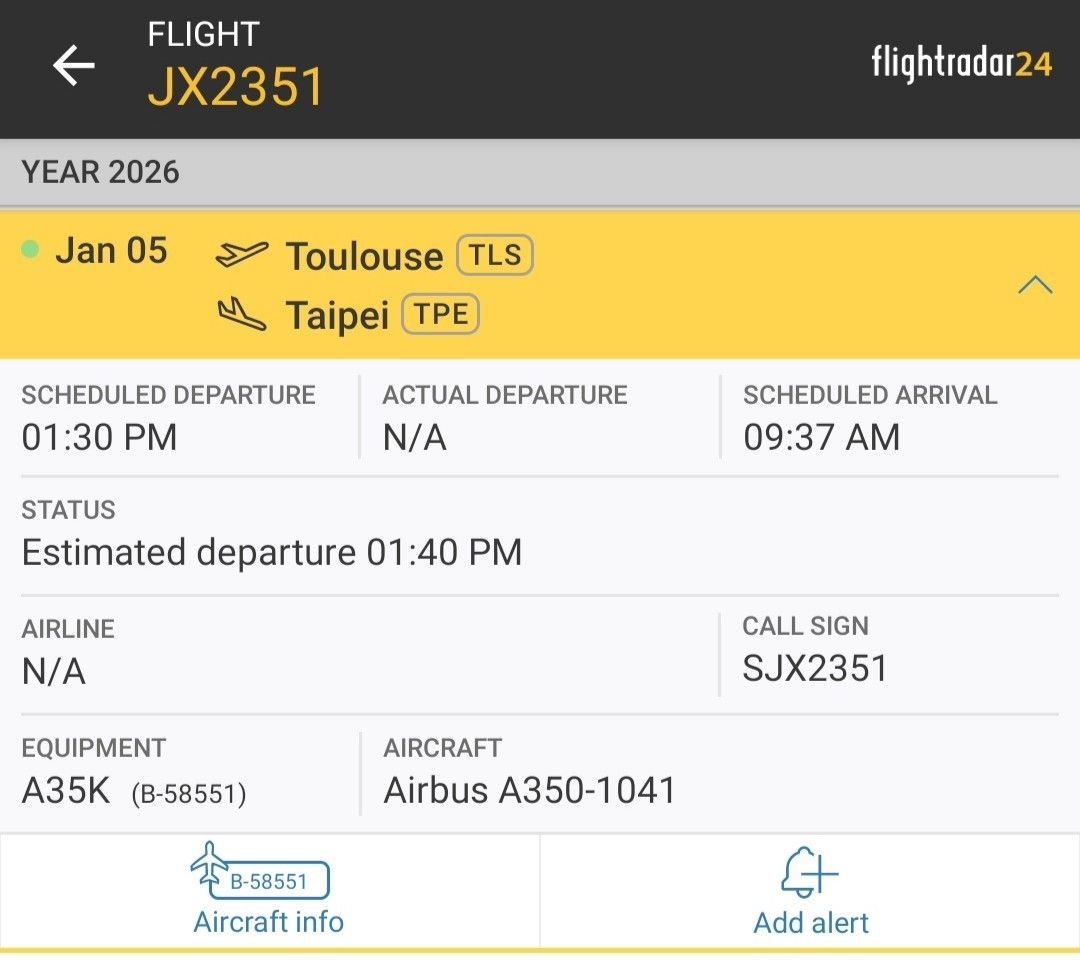The width and height of the screenshot is (1080, 974).
Task: Click the flightradar24 logo
Action: click(961, 64)
